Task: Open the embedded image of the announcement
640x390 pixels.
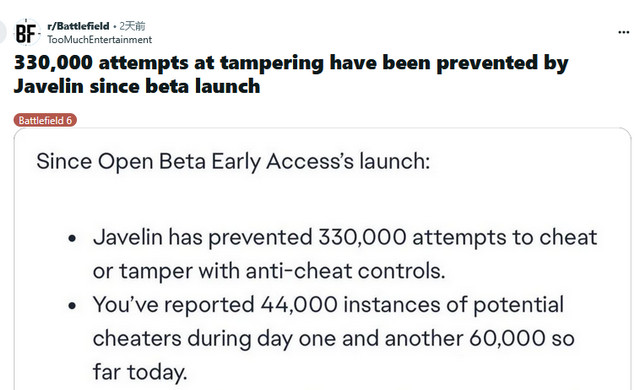Action: (x=322, y=259)
